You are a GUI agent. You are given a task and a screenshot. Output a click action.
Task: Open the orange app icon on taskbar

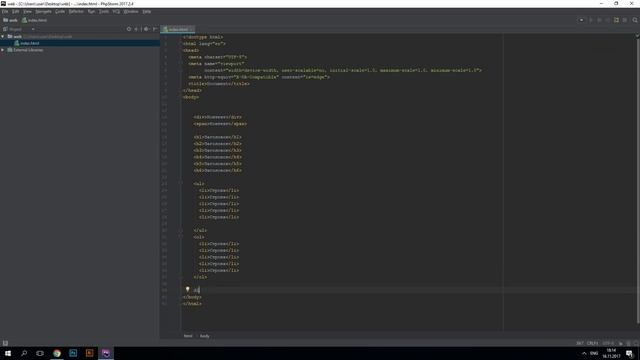(x=89, y=353)
